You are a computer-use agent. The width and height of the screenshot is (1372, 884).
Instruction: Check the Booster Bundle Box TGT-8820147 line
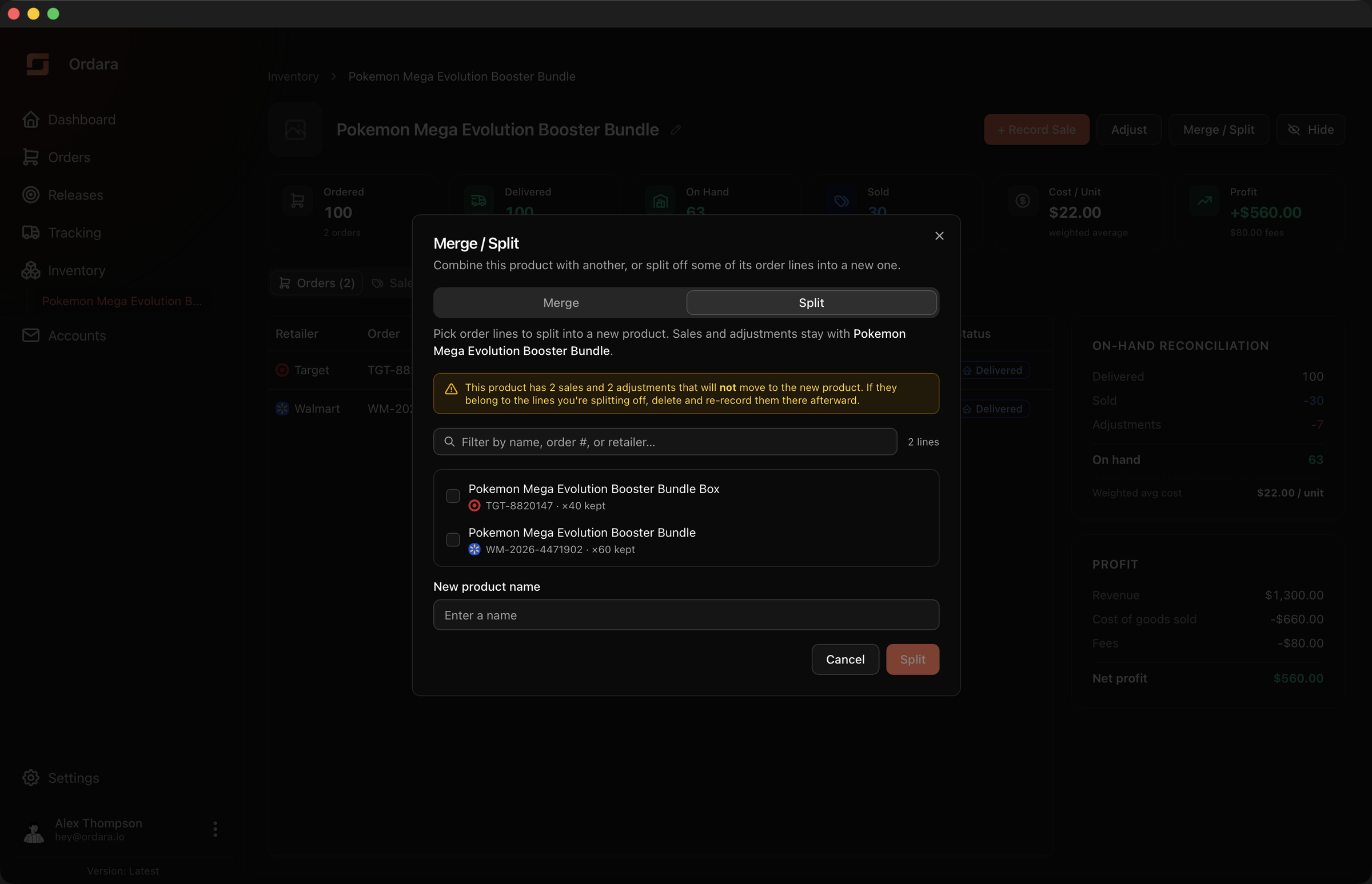click(x=453, y=496)
